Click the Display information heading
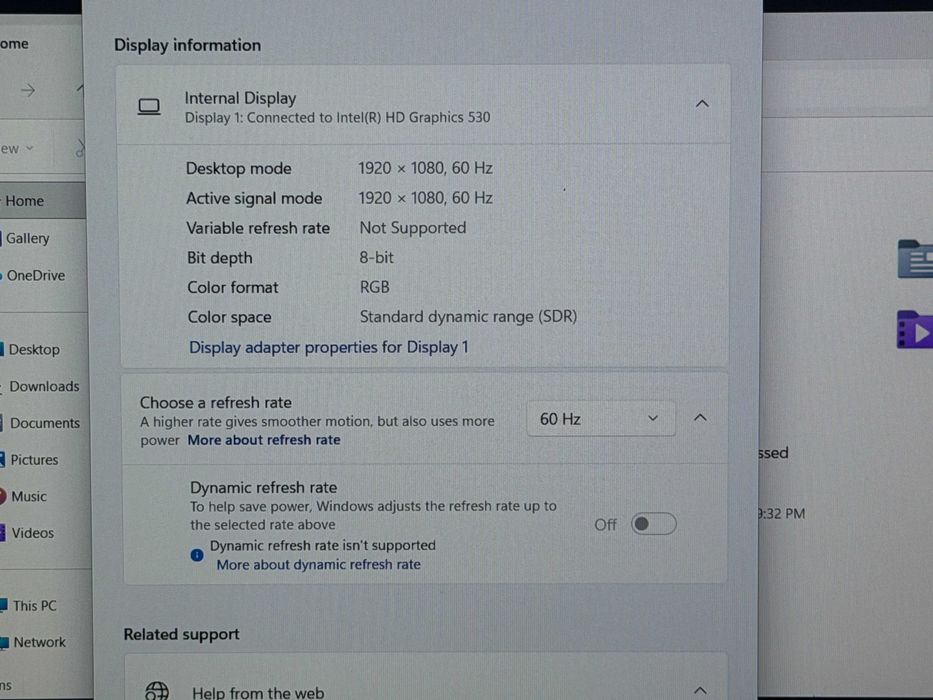 [x=187, y=45]
